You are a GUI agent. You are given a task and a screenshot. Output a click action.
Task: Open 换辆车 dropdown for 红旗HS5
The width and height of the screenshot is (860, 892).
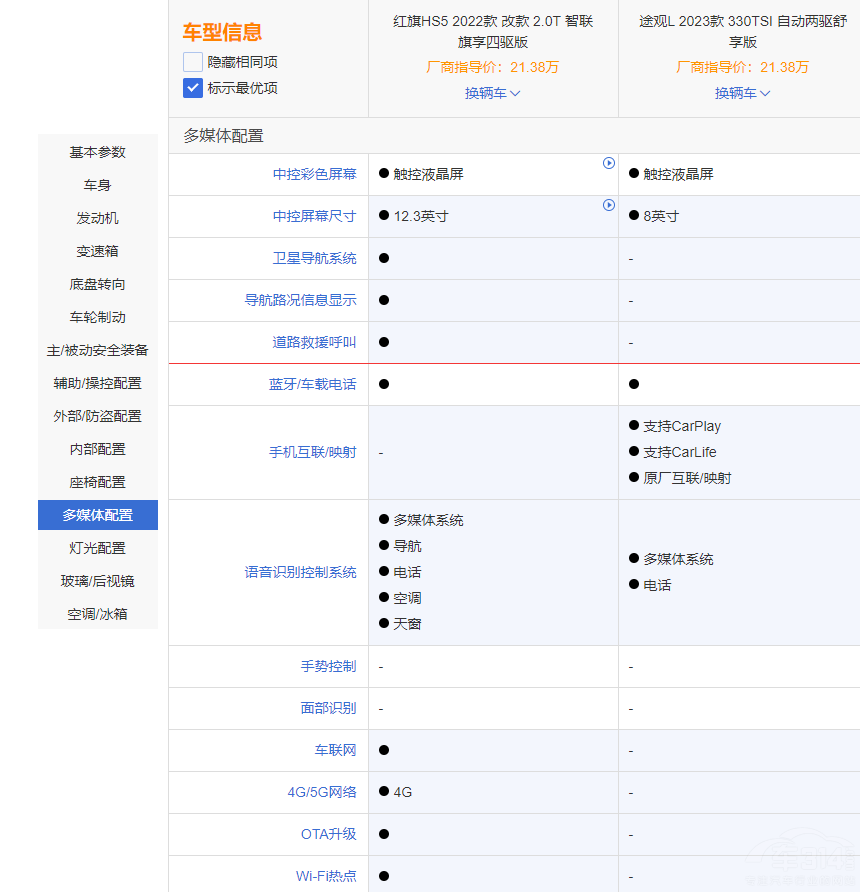pyautogui.click(x=493, y=93)
